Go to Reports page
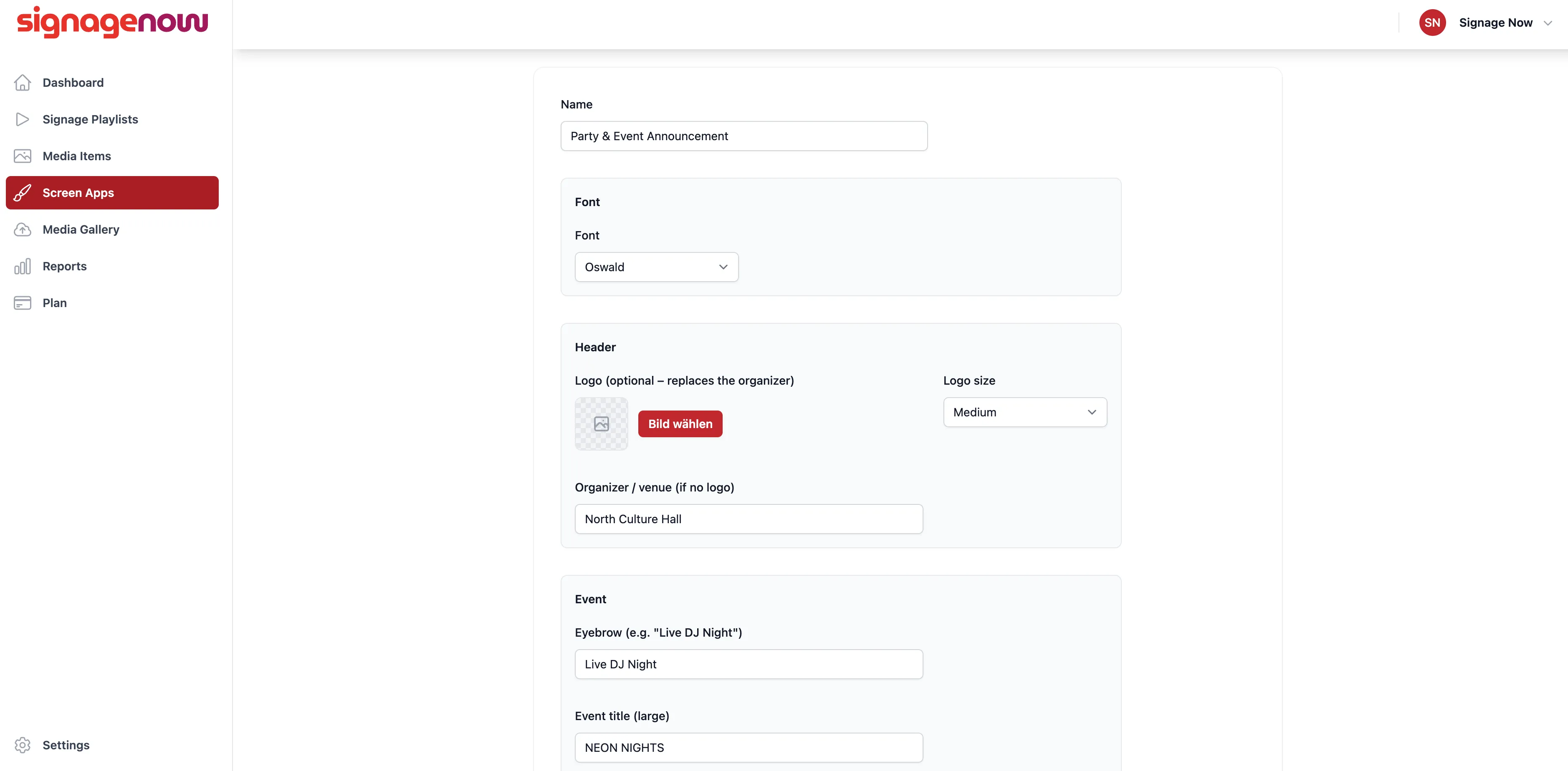The width and height of the screenshot is (1568, 771). 112,266
